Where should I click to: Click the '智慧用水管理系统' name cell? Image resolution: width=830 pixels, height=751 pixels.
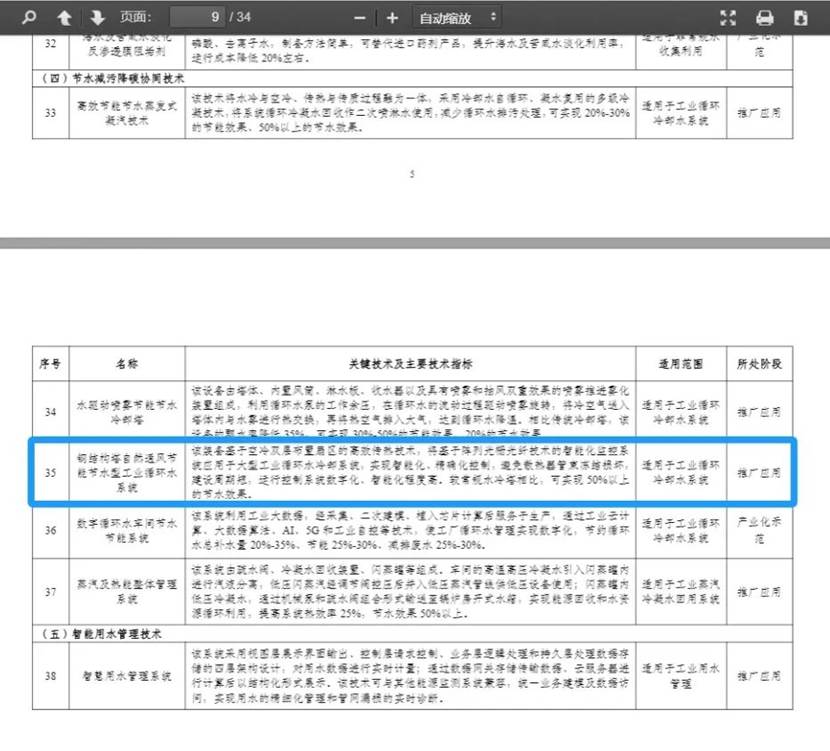coord(127,676)
